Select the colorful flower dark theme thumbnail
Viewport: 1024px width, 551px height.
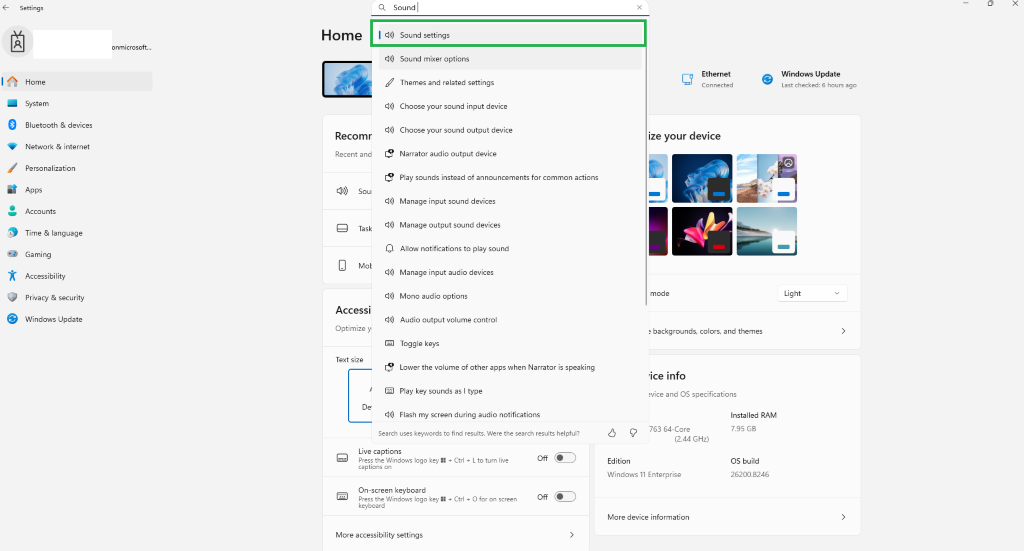point(702,231)
